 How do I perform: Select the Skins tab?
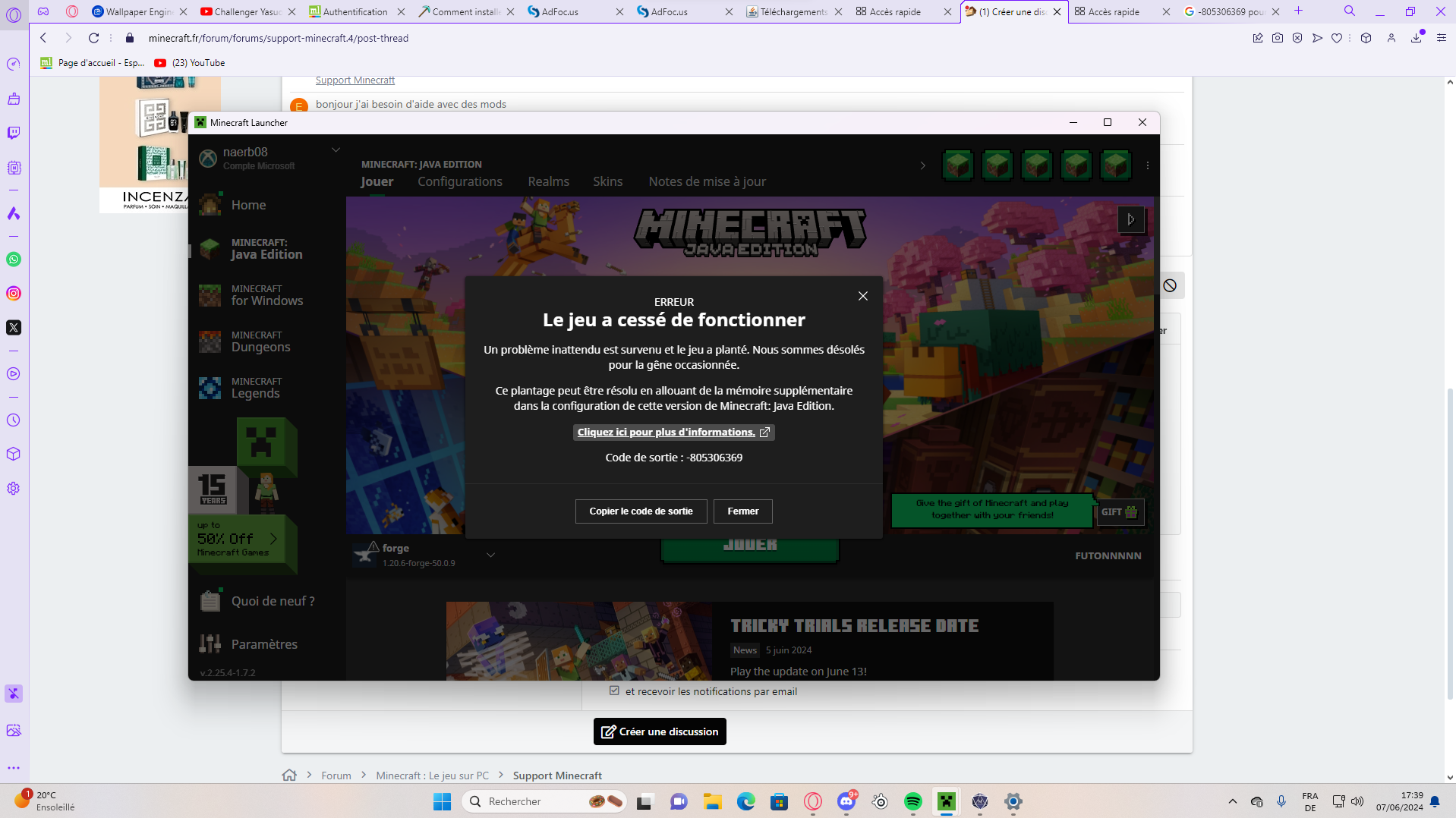click(607, 181)
